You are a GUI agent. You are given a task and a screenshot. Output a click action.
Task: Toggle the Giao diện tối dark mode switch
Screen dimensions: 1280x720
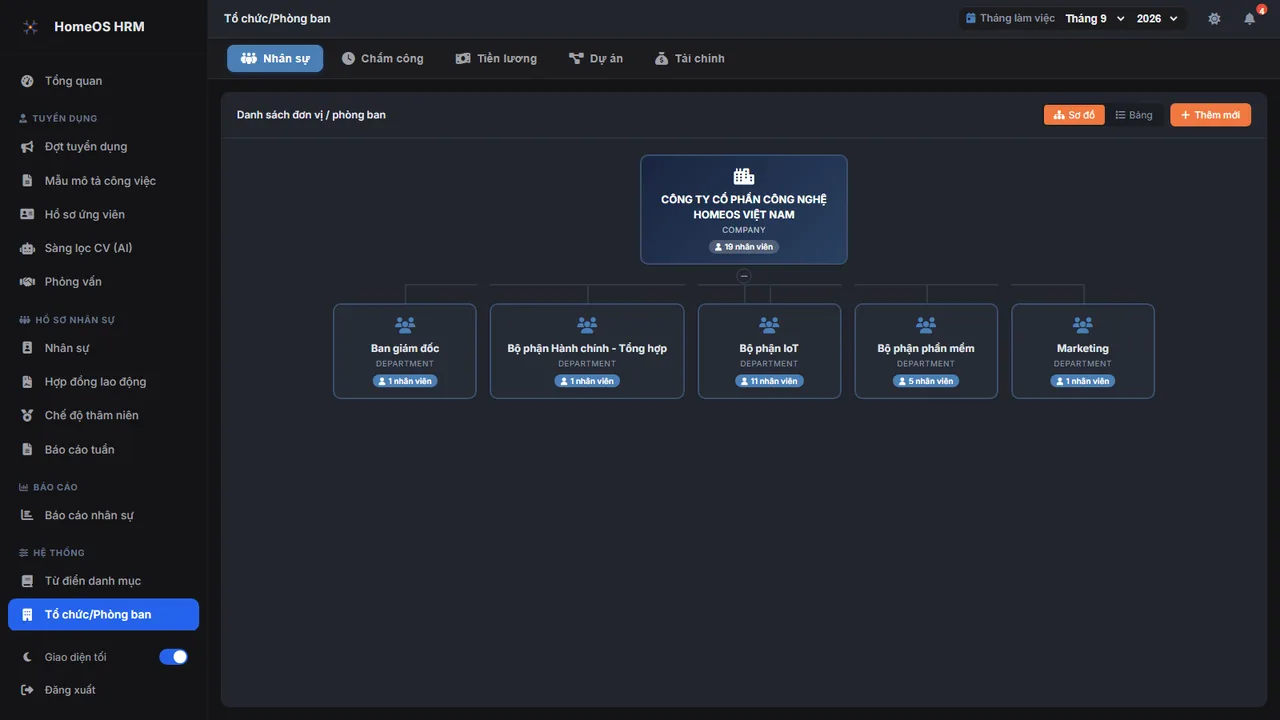pos(173,657)
